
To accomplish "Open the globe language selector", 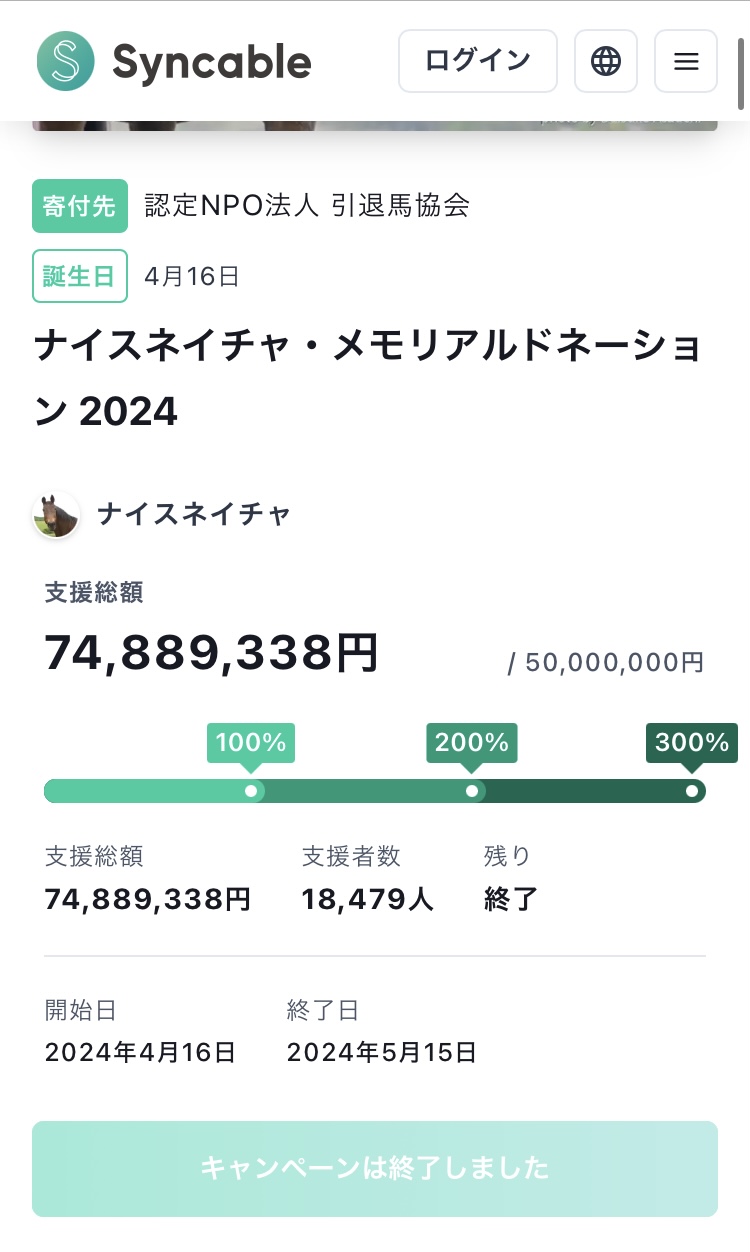I will pyautogui.click(x=605, y=61).
